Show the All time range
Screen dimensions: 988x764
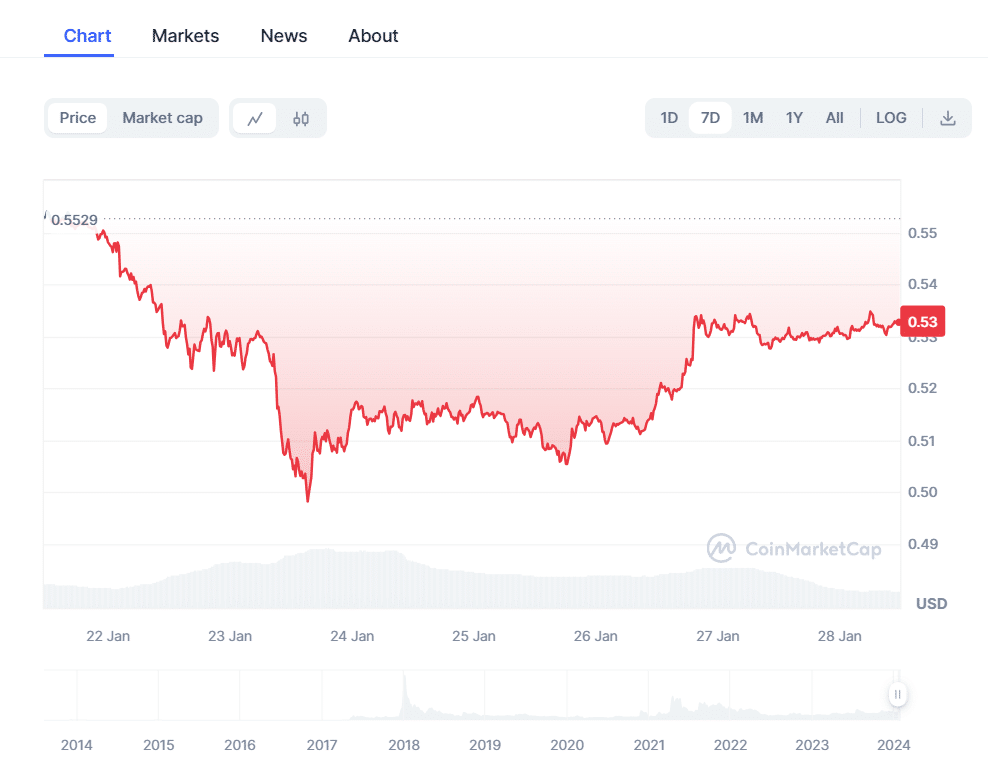click(834, 118)
